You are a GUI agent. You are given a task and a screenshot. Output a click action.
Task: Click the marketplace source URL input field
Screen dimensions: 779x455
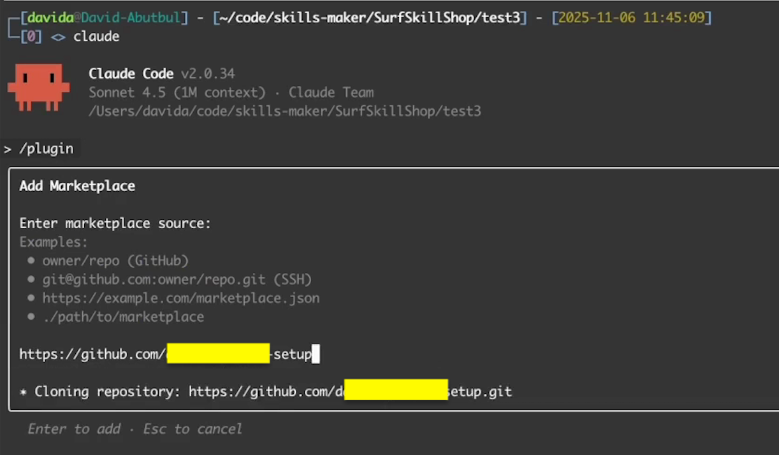pos(169,354)
